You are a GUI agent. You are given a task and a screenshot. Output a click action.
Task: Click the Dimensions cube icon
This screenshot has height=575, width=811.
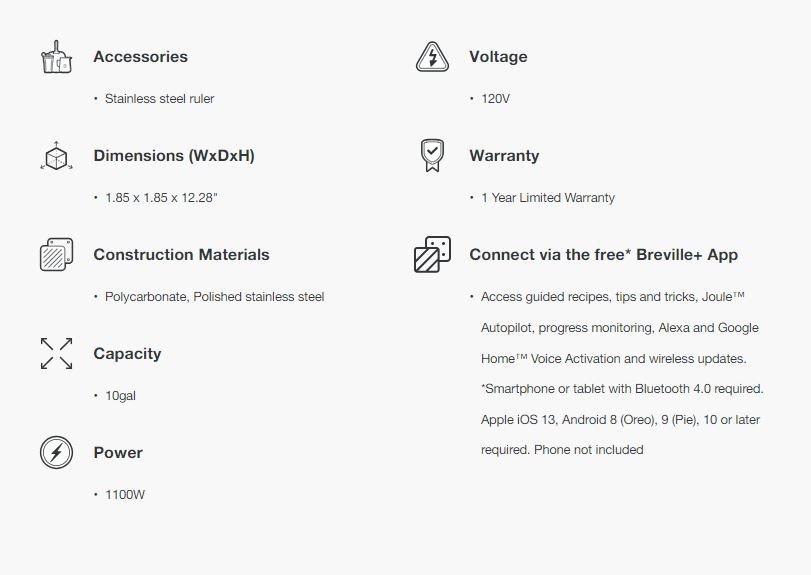click(56, 156)
